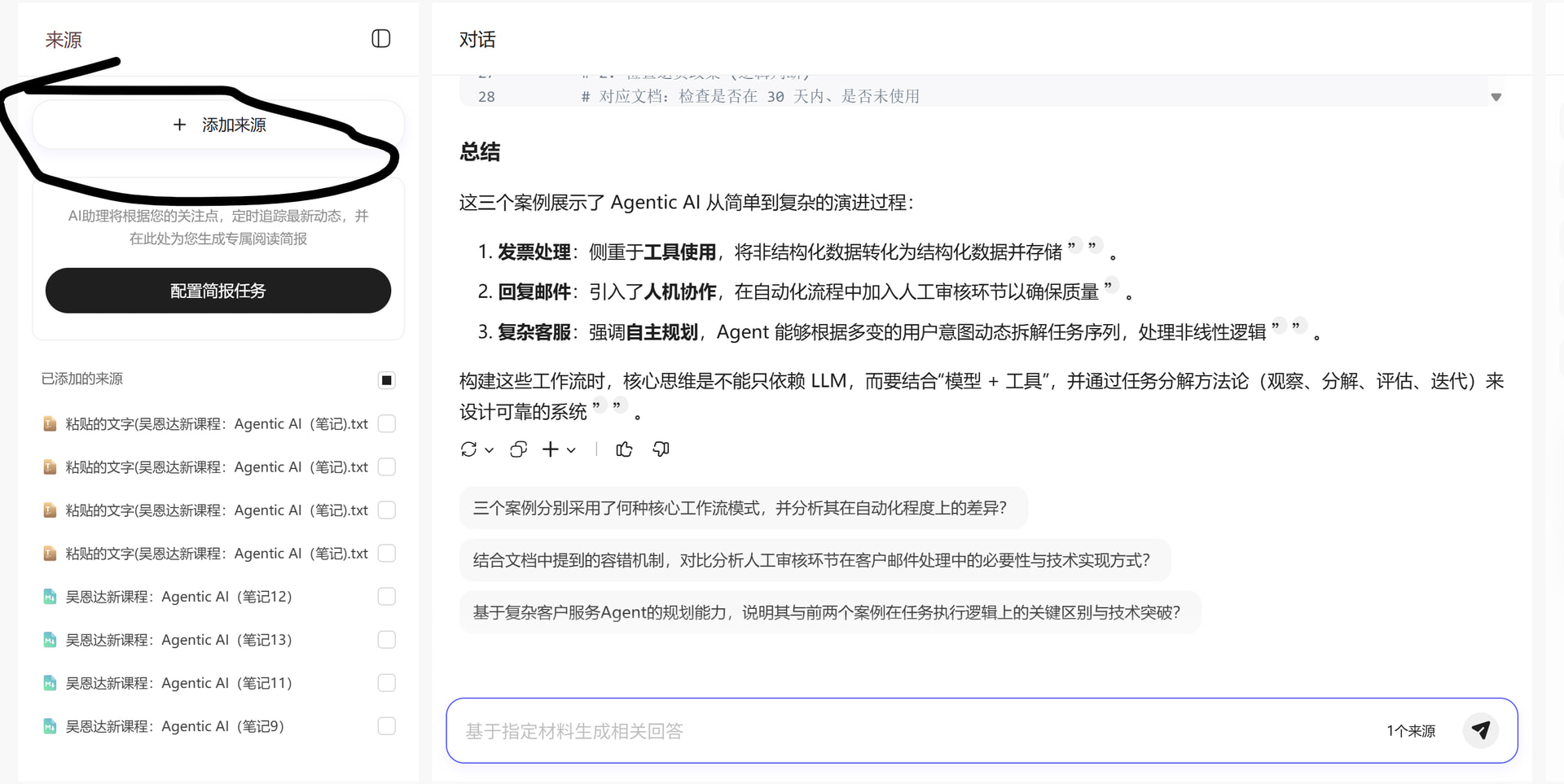Check the box for 吴恩达新课程 笔记13
The height and width of the screenshot is (784, 1564).
[x=387, y=640]
